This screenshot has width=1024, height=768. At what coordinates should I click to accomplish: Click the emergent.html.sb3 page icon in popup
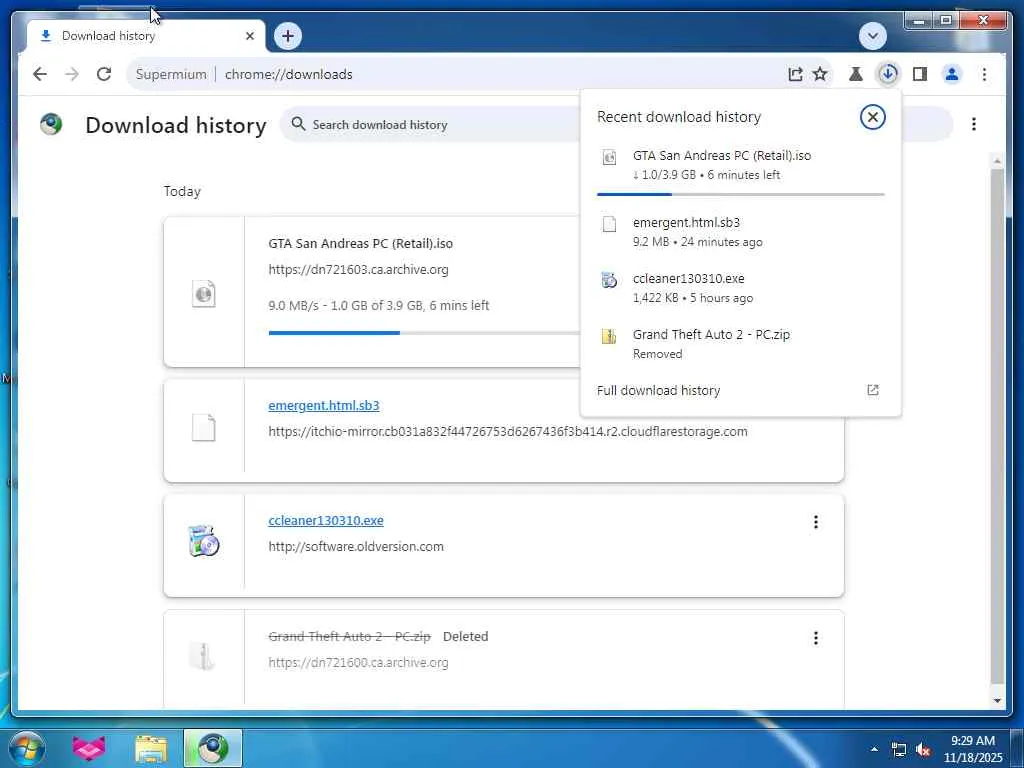pyautogui.click(x=609, y=224)
